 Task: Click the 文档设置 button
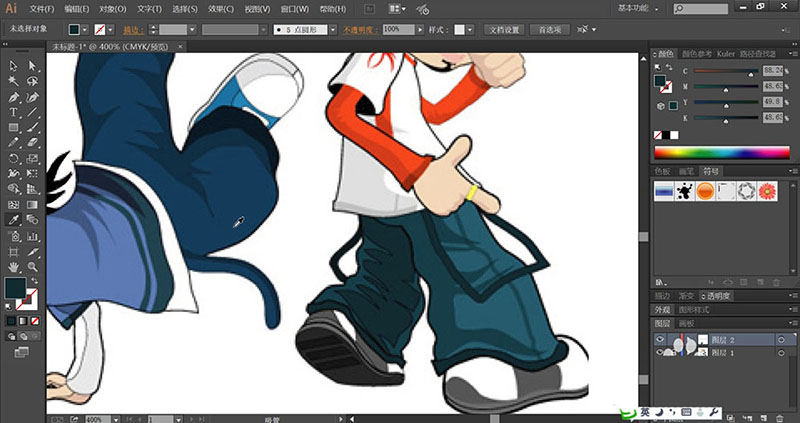(504, 30)
